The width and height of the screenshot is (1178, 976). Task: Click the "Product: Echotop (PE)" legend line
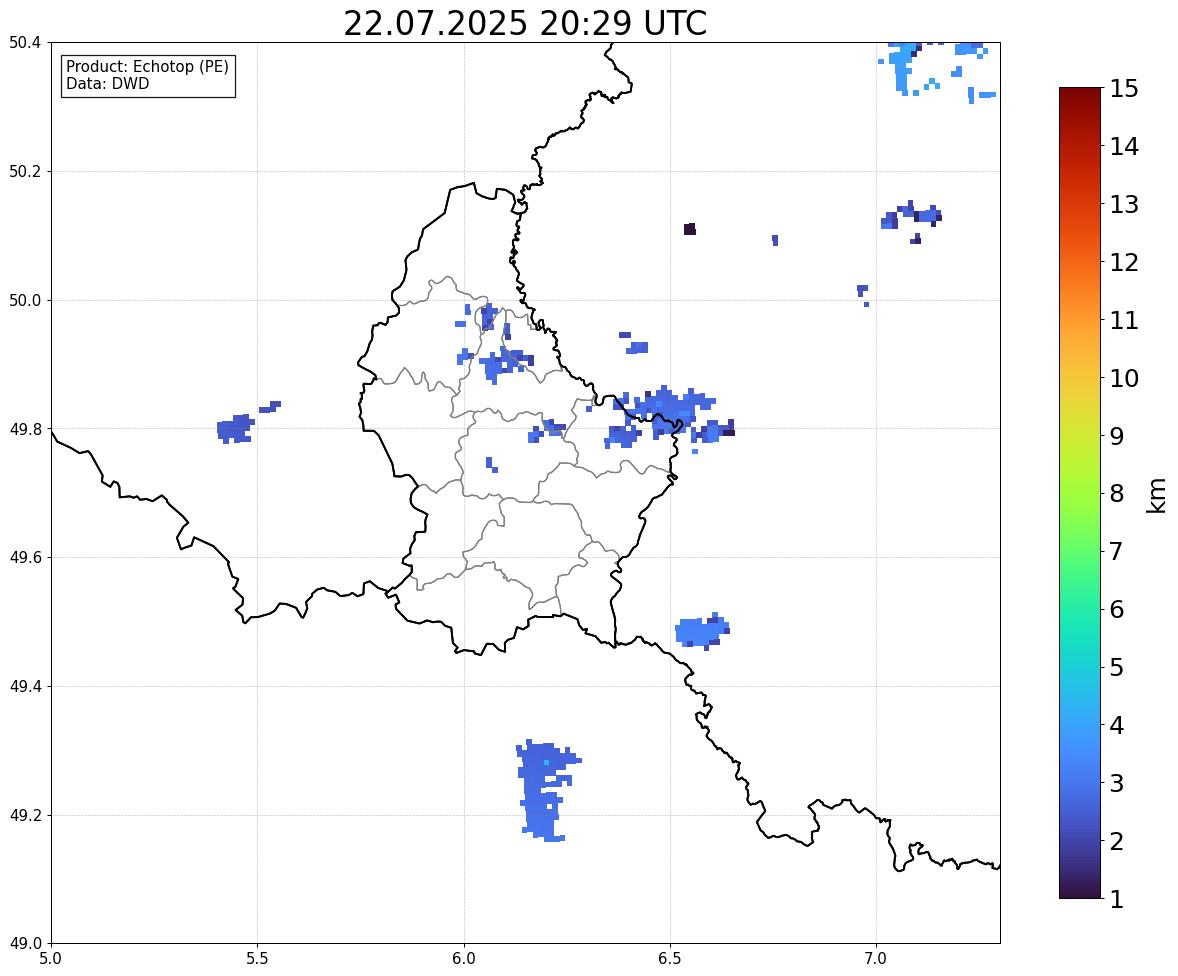[x=147, y=67]
